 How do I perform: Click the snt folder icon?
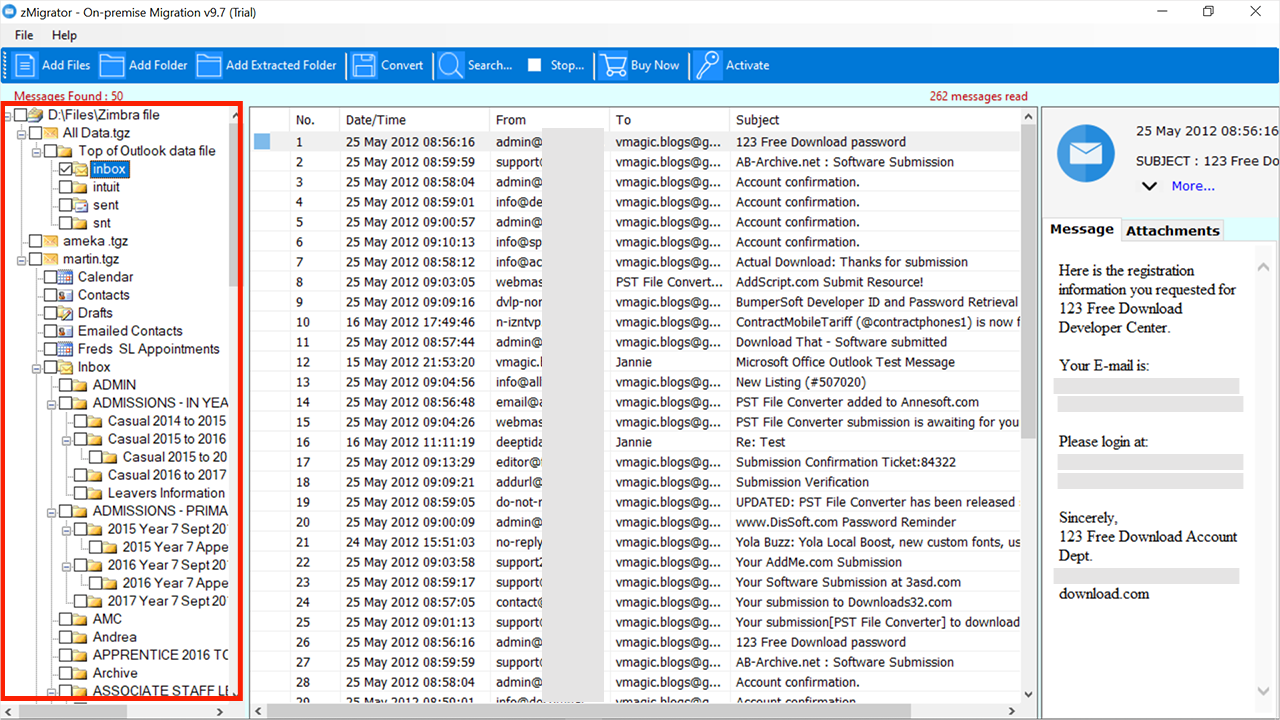point(82,223)
